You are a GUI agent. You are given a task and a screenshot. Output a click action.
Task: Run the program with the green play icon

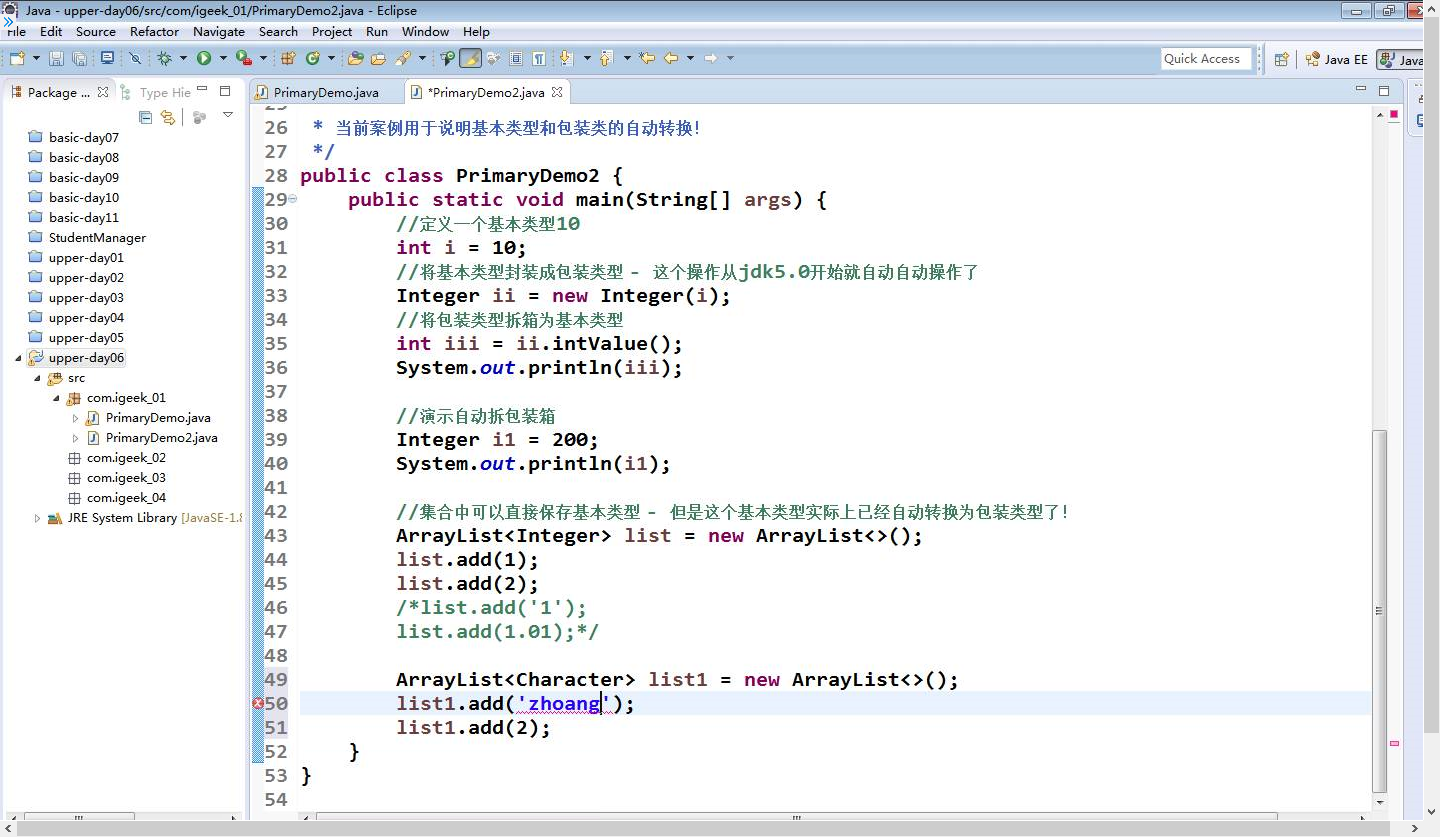[x=204, y=58]
